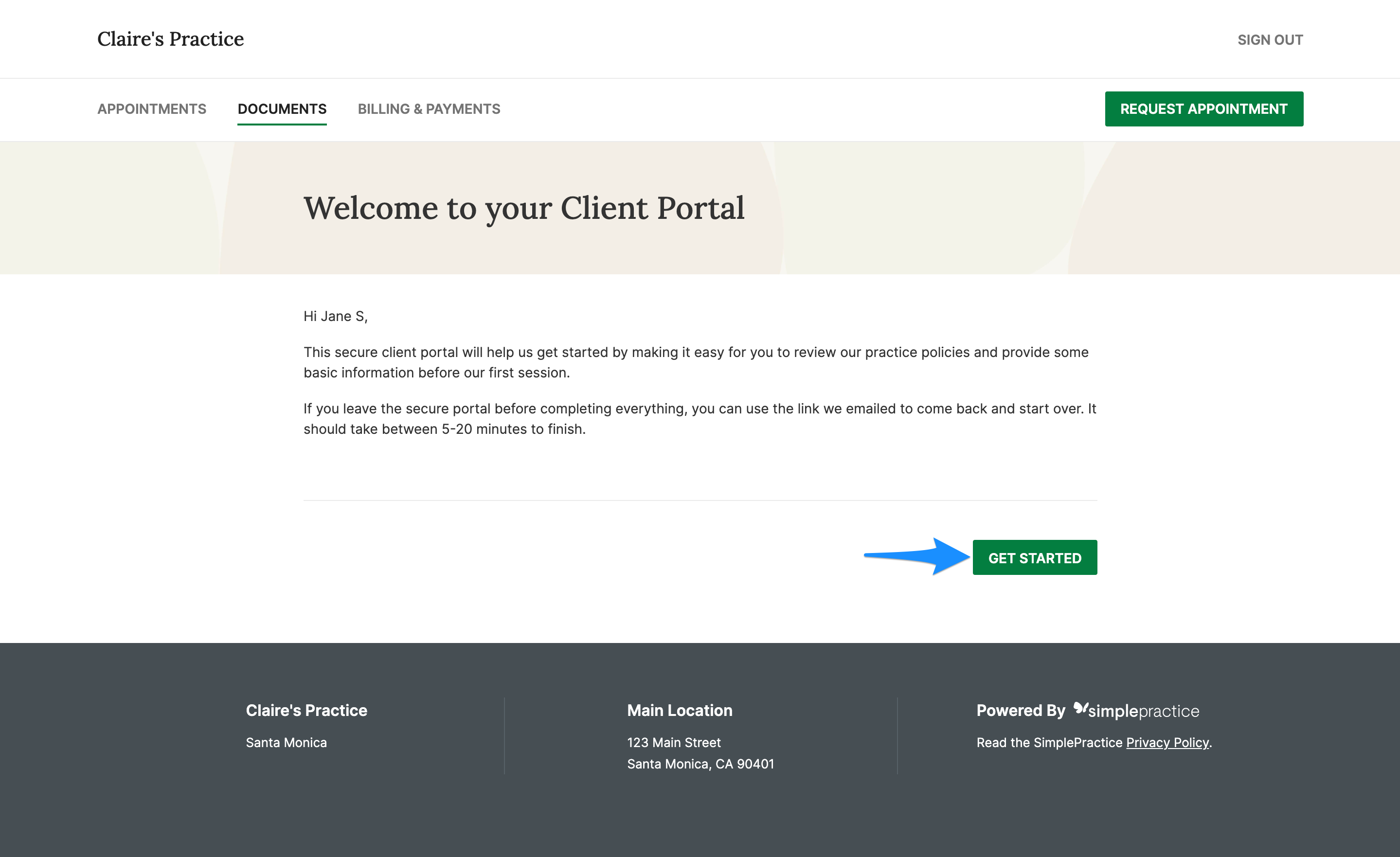Select the DOCUMENTS tab

[282, 109]
